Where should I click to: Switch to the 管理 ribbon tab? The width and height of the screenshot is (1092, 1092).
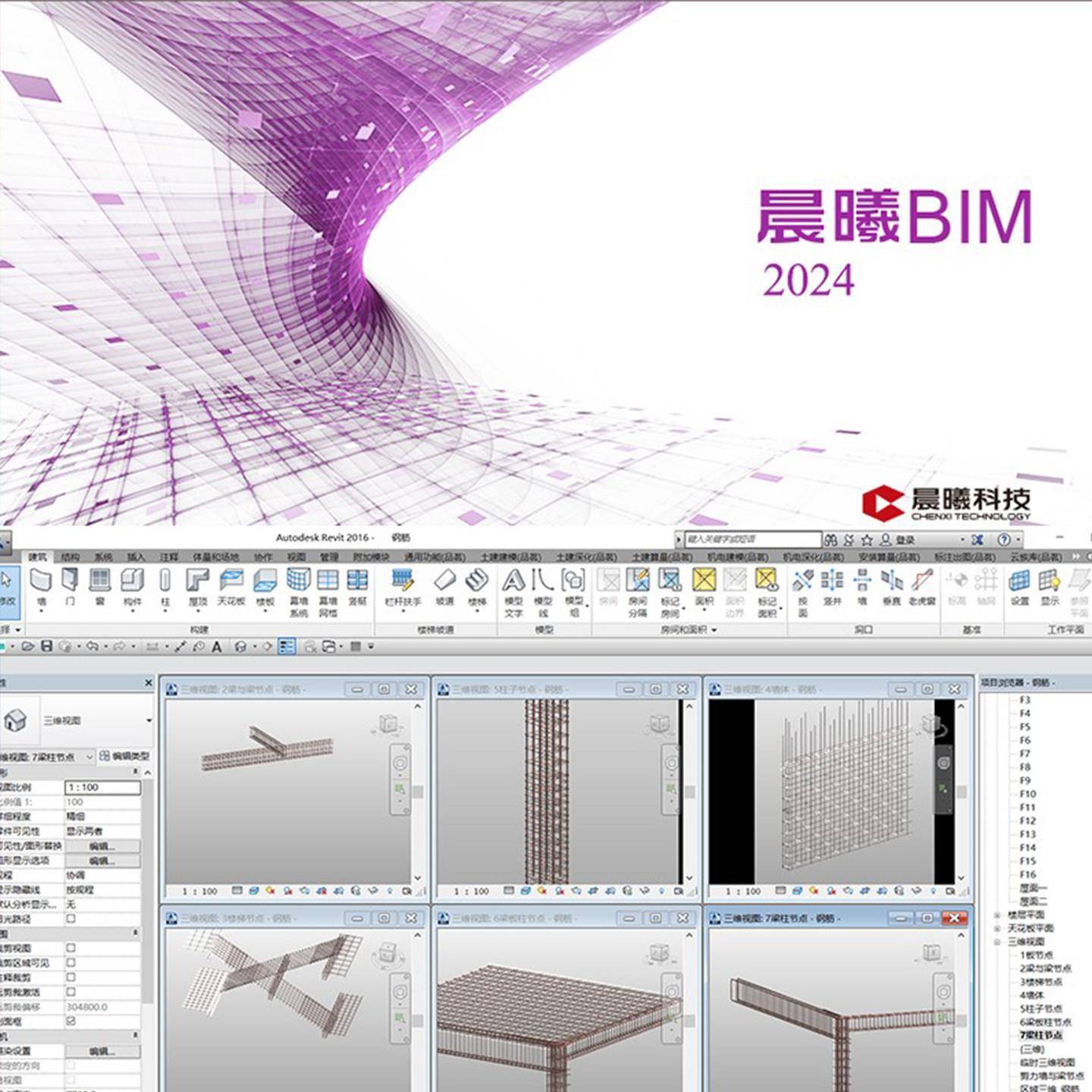(329, 557)
